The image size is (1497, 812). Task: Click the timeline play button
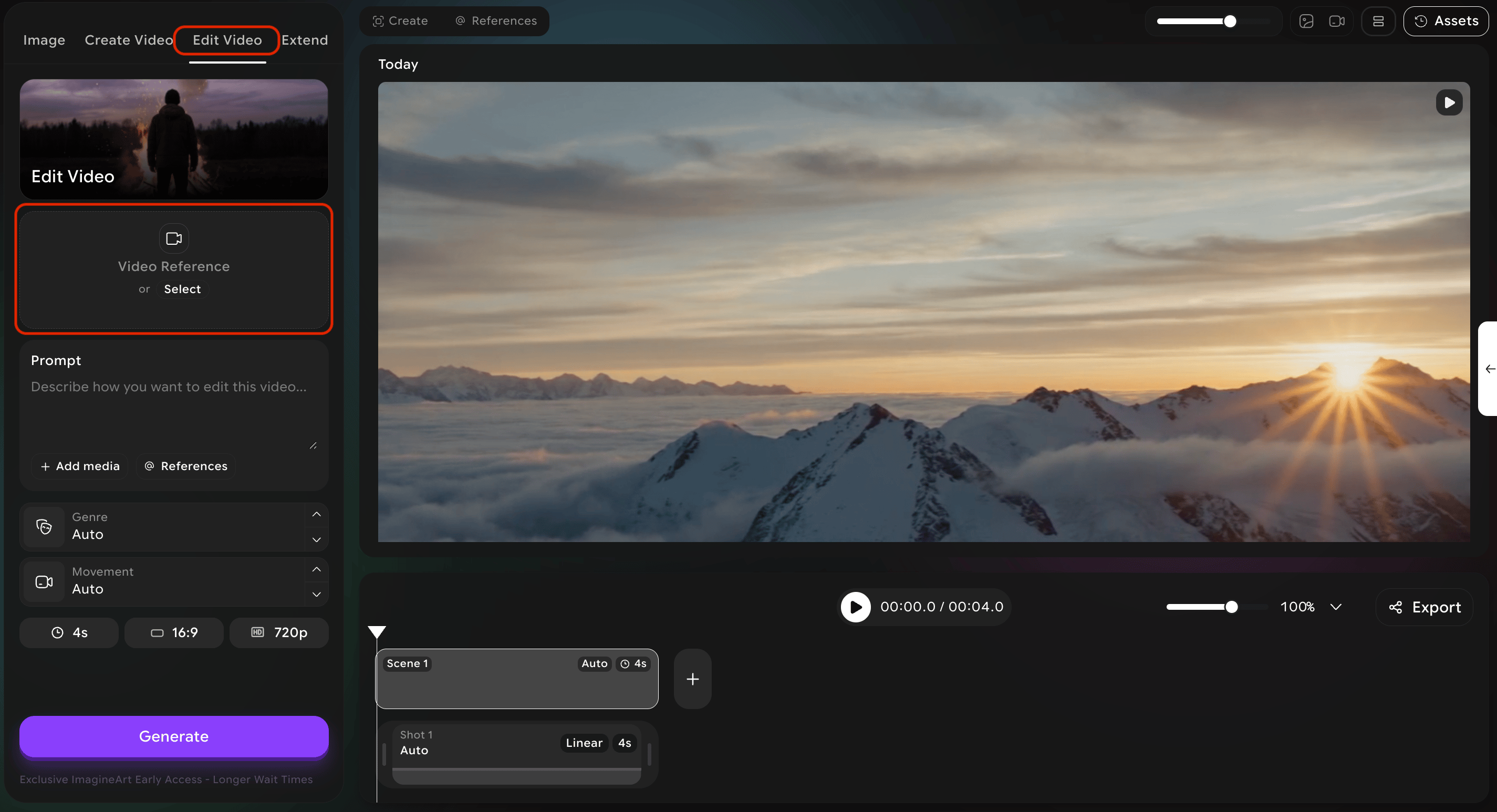[856, 607]
